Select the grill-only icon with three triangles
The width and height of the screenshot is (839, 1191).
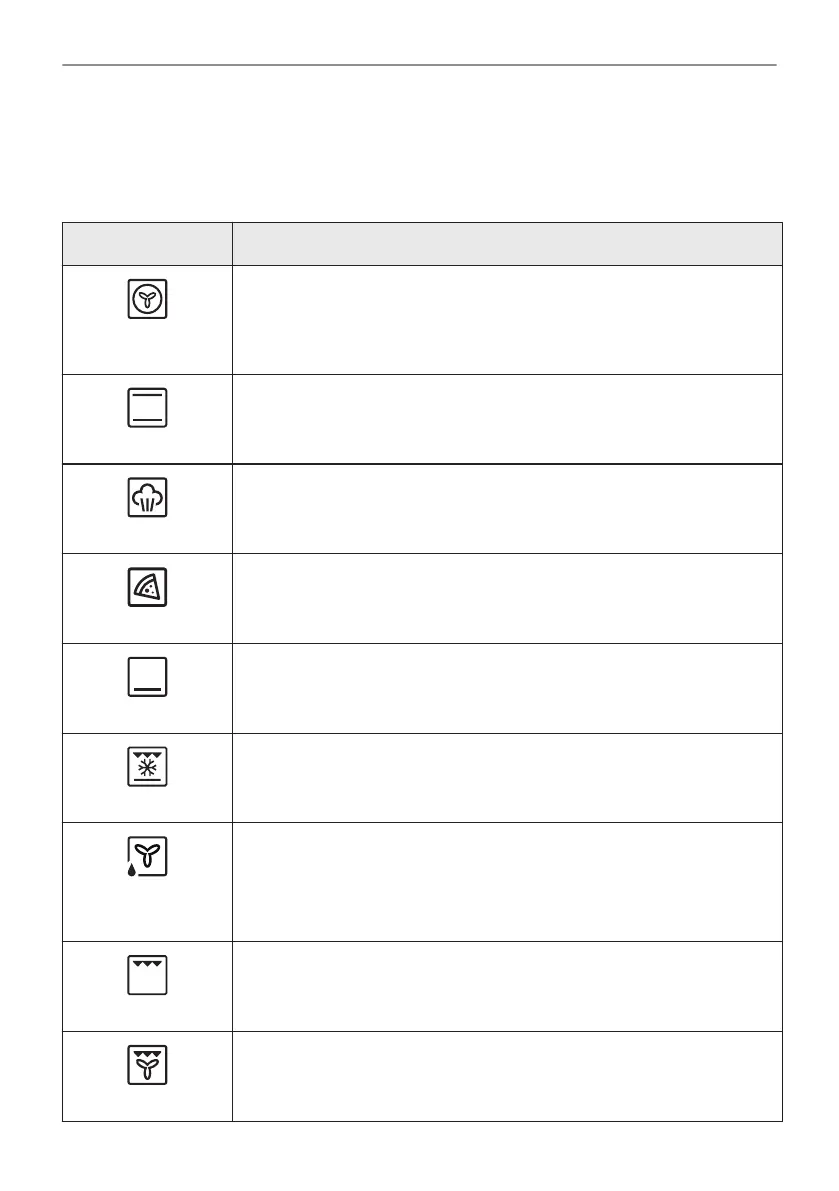pos(147,975)
